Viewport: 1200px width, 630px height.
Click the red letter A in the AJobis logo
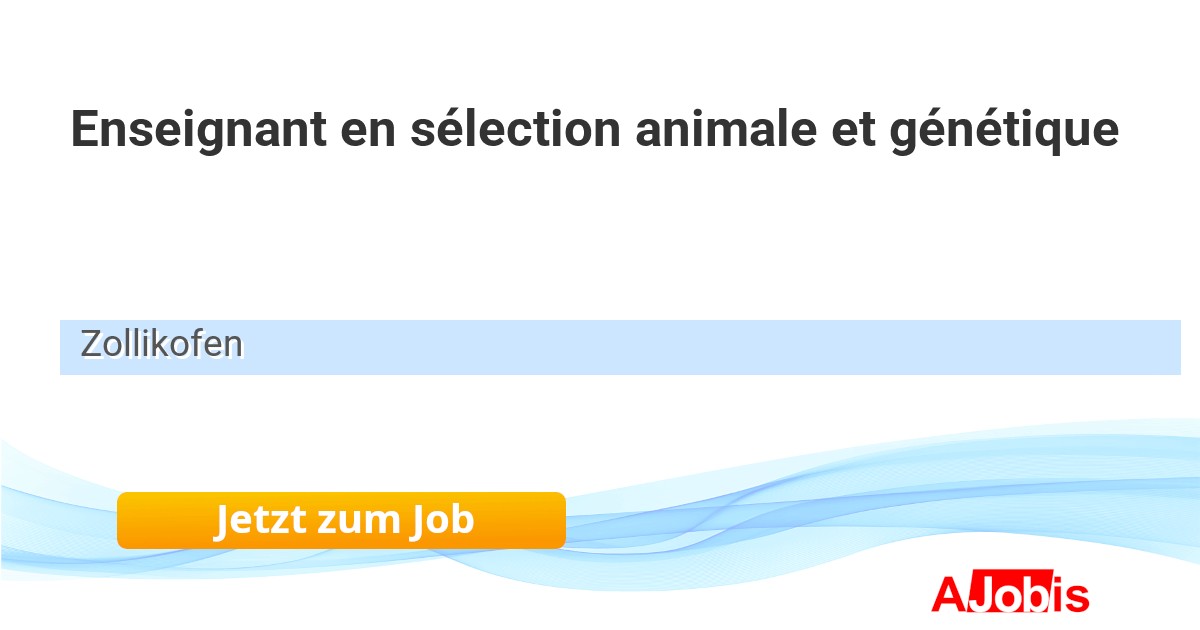click(948, 595)
